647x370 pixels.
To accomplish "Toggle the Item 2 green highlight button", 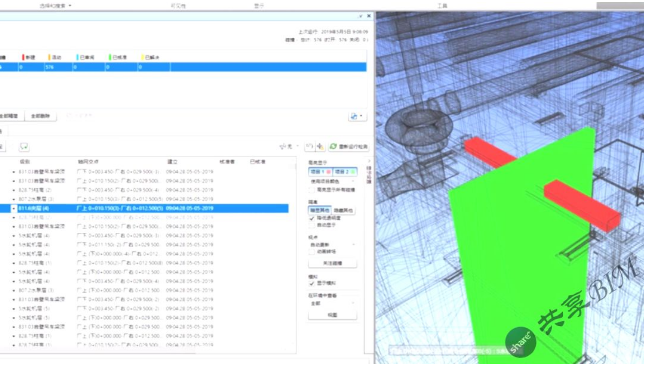I will [345, 171].
